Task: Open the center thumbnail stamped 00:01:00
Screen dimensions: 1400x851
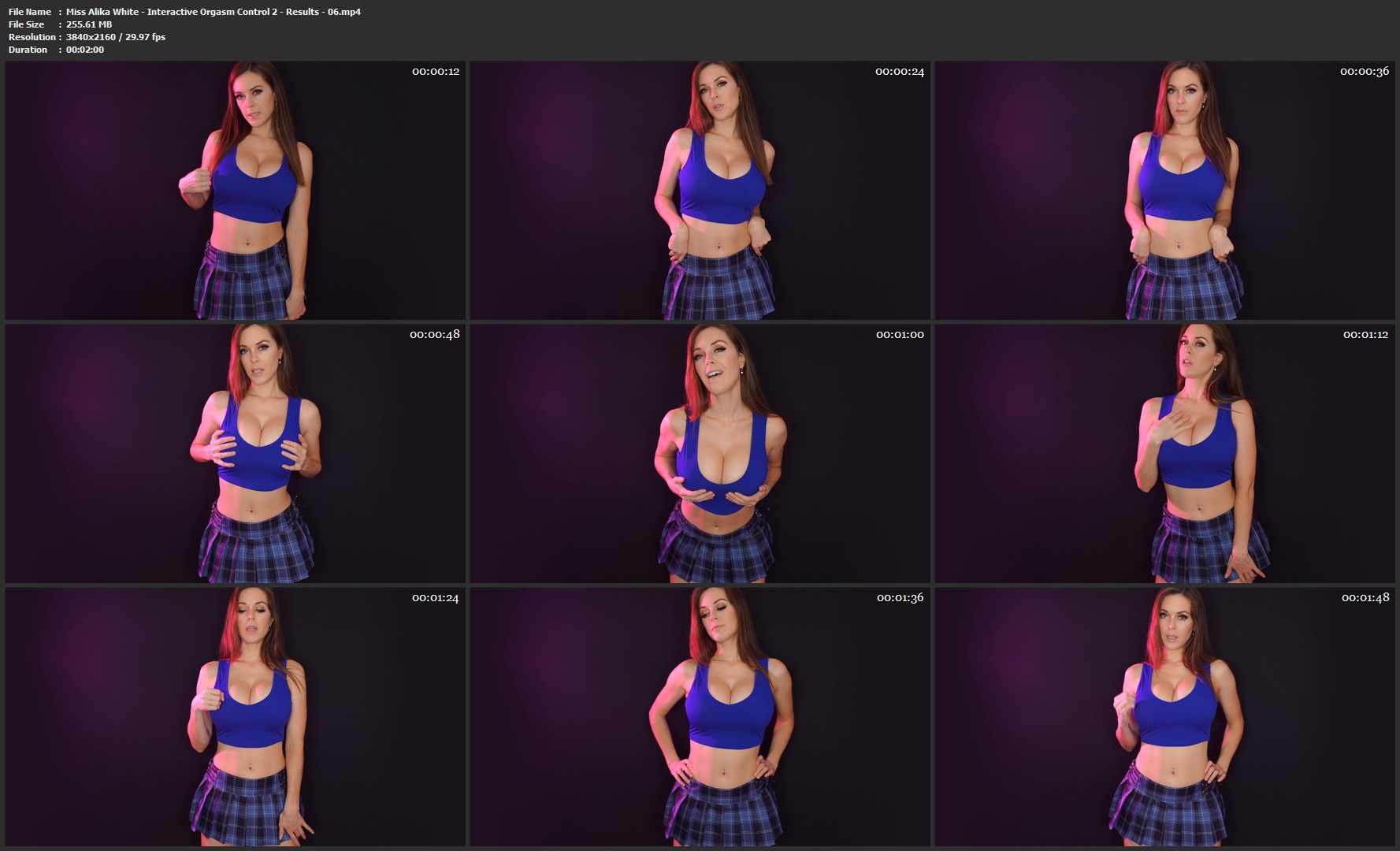Action: [x=700, y=453]
